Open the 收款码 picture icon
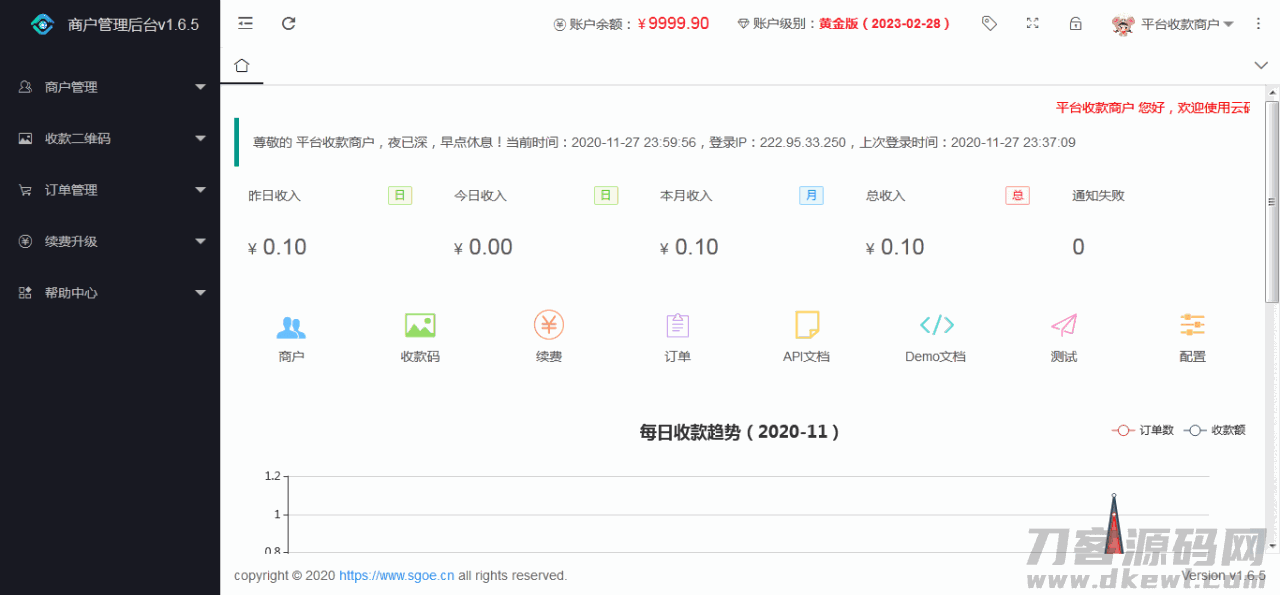 tap(420, 326)
